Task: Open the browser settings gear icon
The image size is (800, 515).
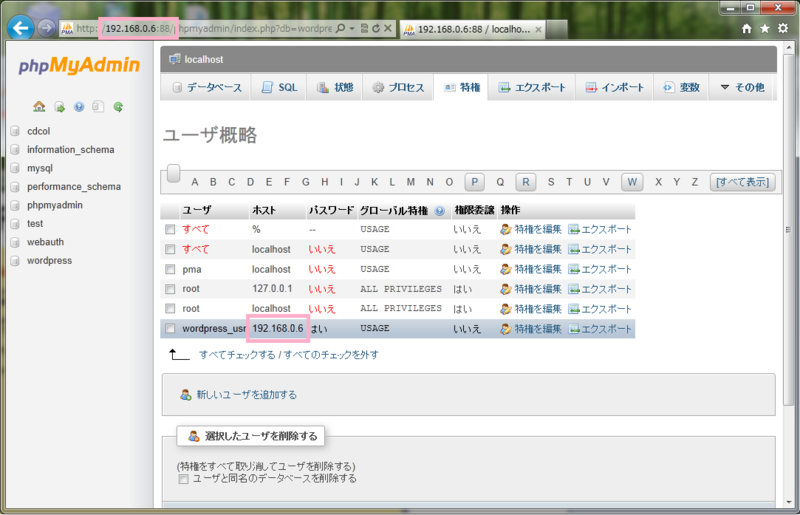Action: [783, 29]
